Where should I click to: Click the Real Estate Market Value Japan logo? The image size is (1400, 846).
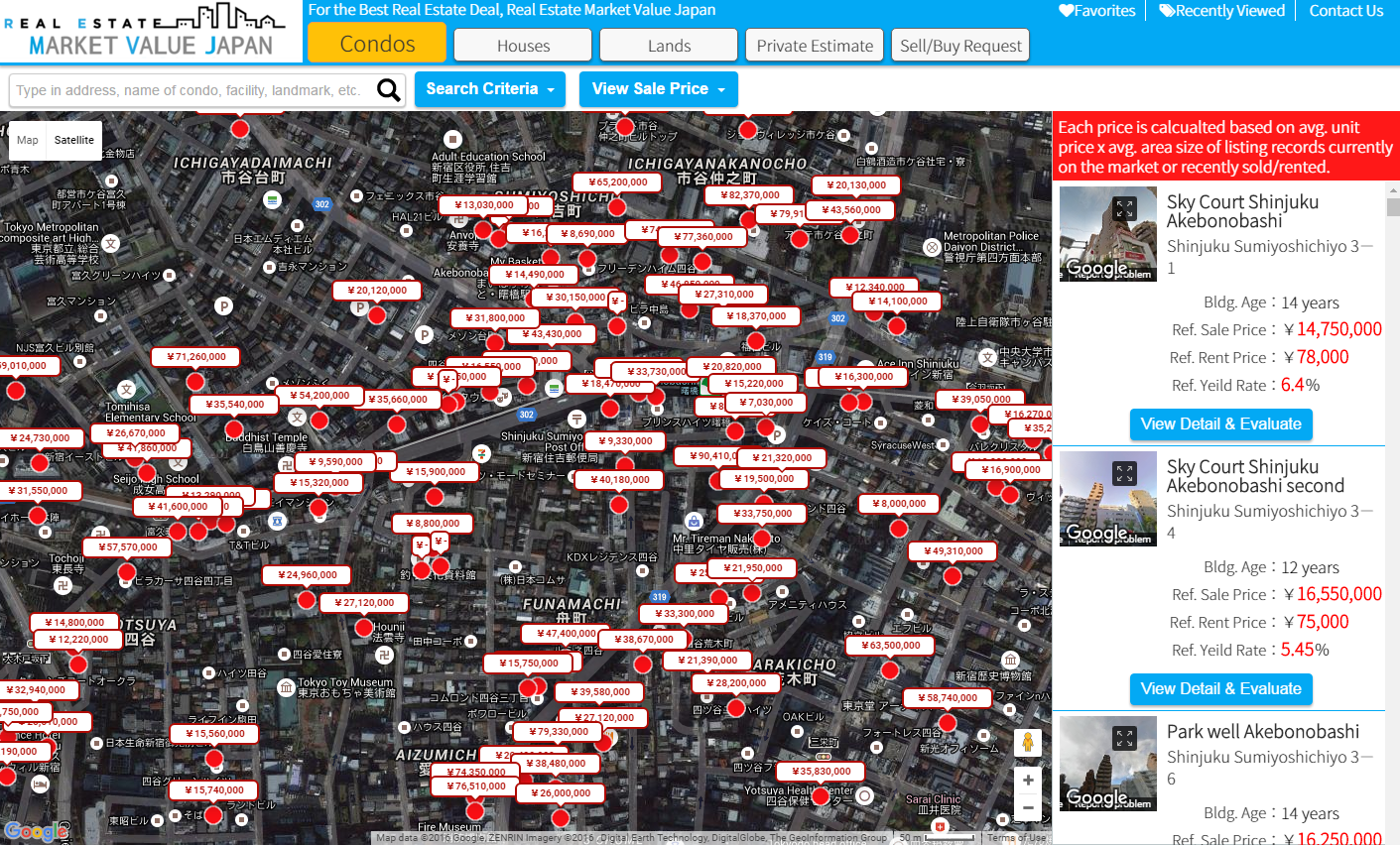tap(149, 32)
